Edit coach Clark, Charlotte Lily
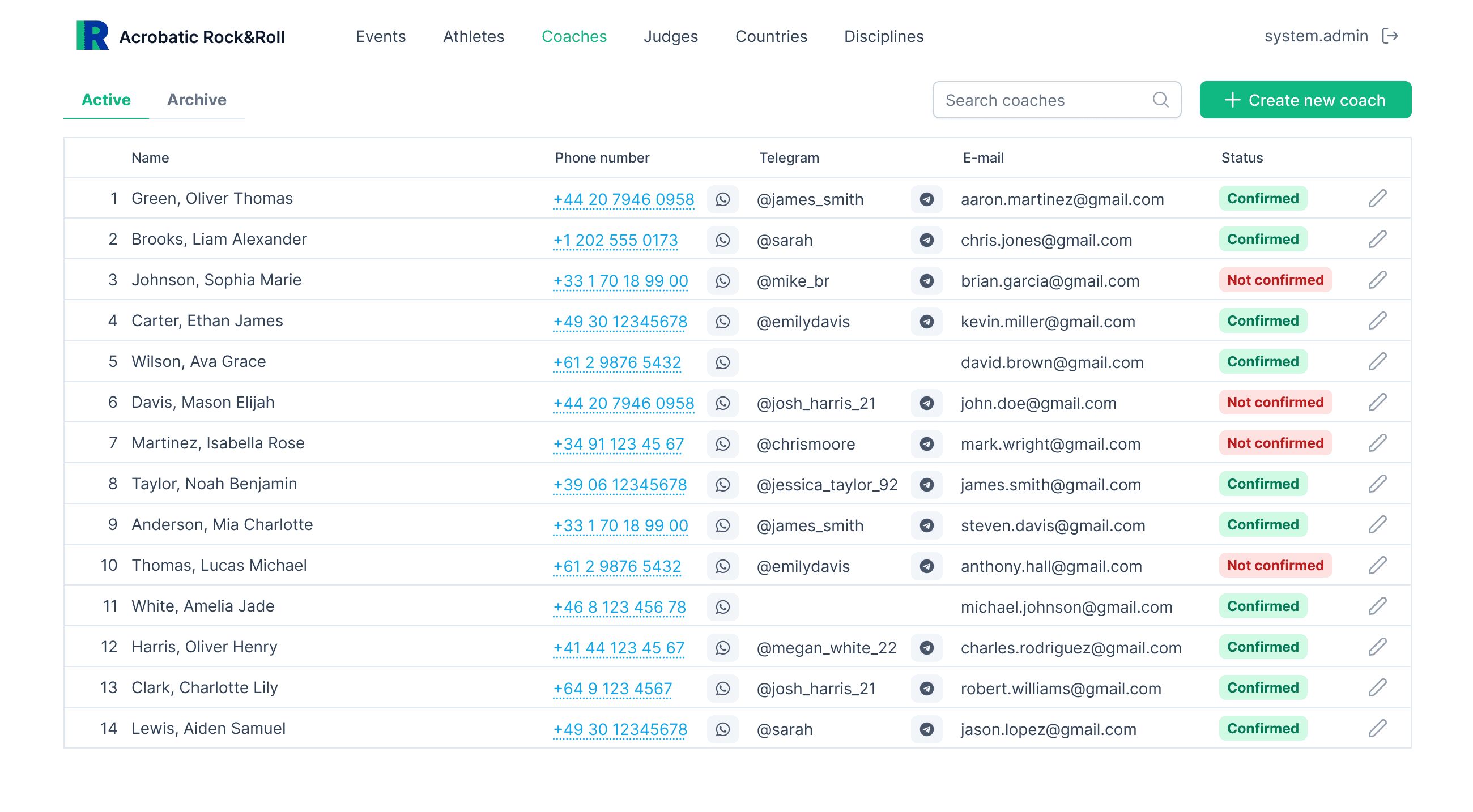The image size is (1473, 812). [1377, 687]
